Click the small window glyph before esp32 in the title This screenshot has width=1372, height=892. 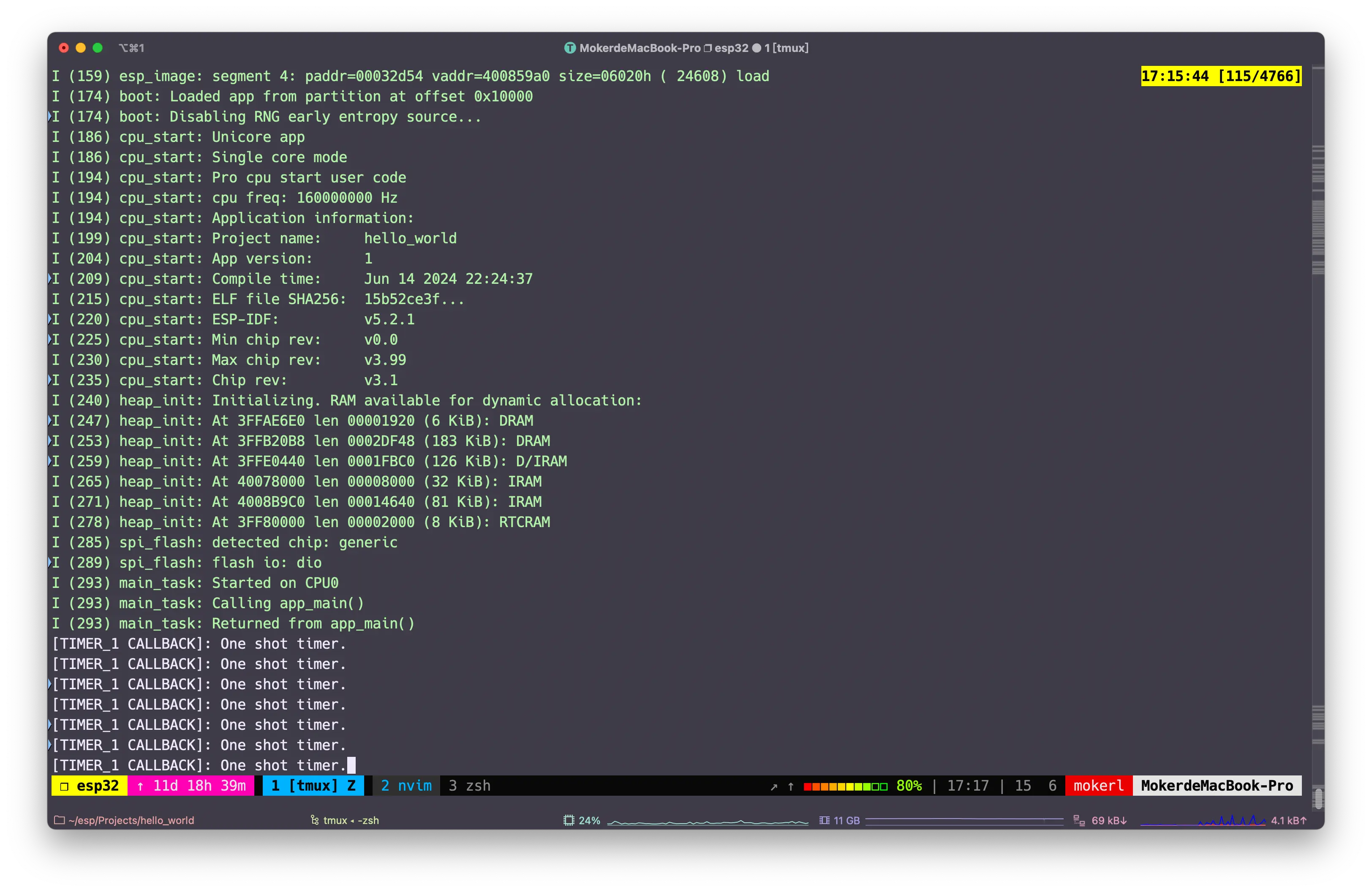click(707, 48)
